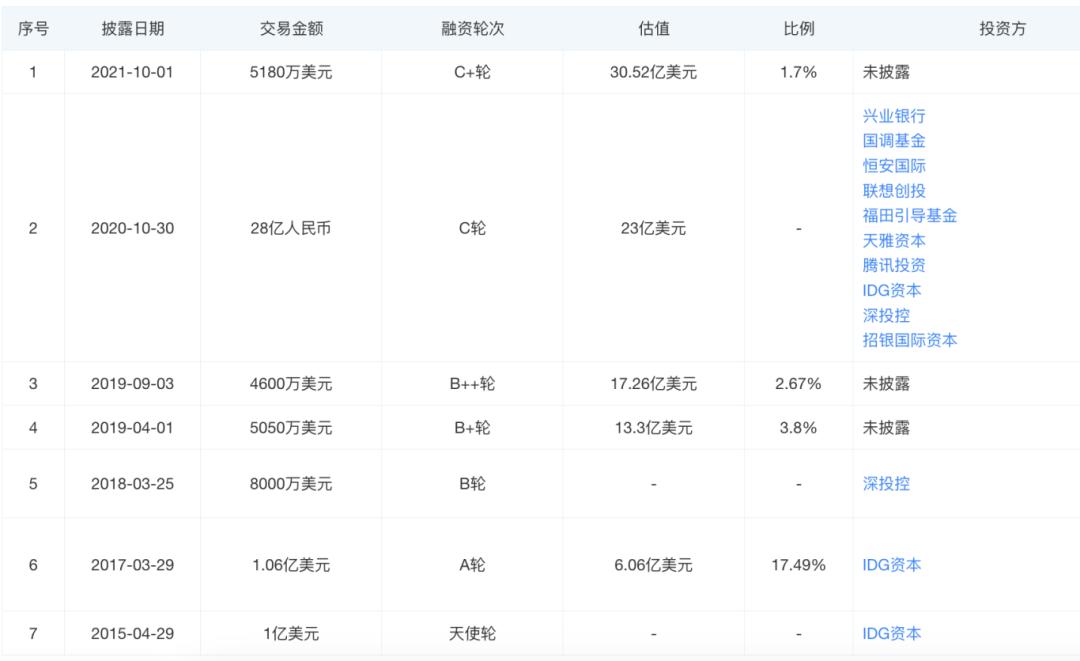Open IDG资本 in the A轮 row
This screenshot has width=1080, height=661.
892,565
